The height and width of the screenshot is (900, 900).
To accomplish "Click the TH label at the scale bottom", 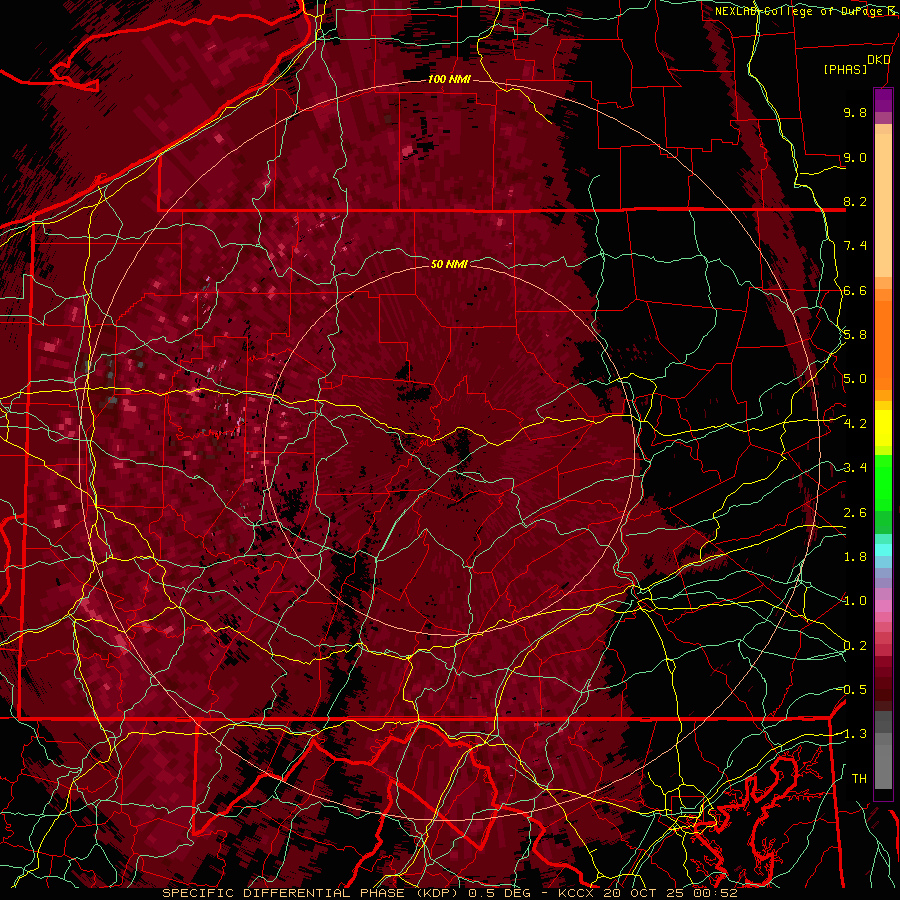I will [859, 779].
